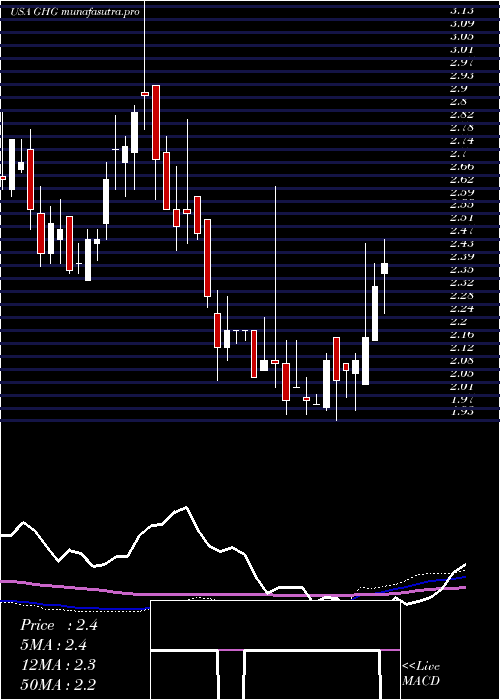This screenshot has width=500, height=700.
Task: Click the 2.62 price axis label
Action: pyautogui.click(x=462, y=179)
